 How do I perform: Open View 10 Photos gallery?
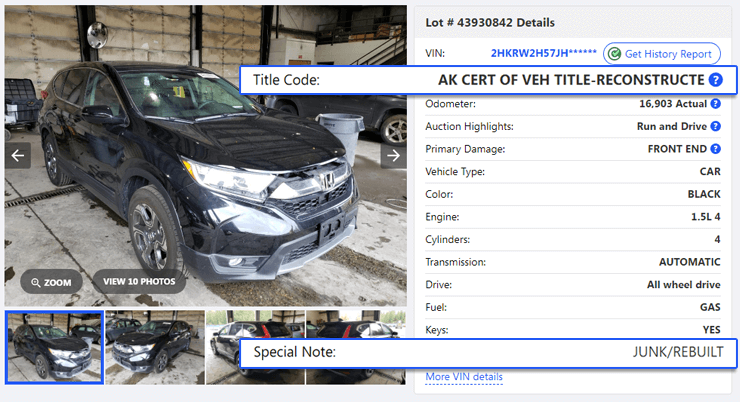tap(139, 282)
